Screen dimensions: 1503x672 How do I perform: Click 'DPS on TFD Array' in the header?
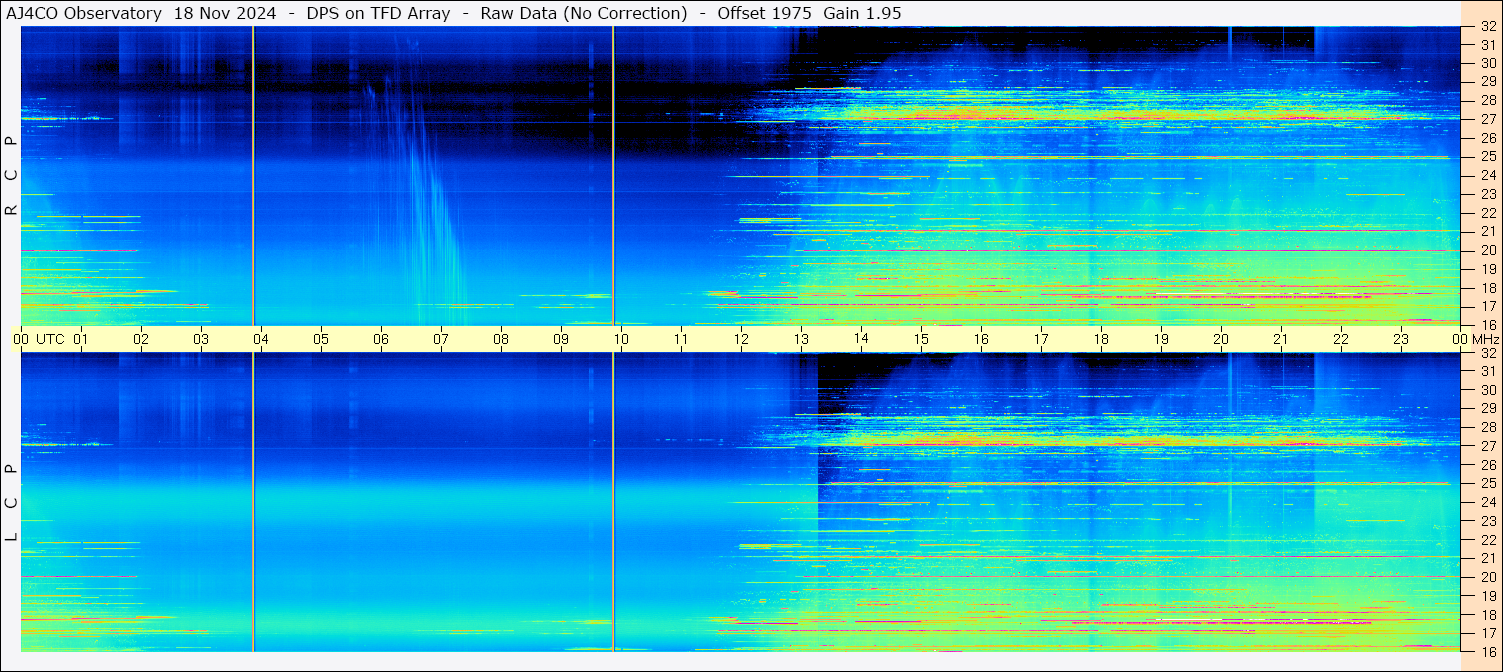point(378,13)
